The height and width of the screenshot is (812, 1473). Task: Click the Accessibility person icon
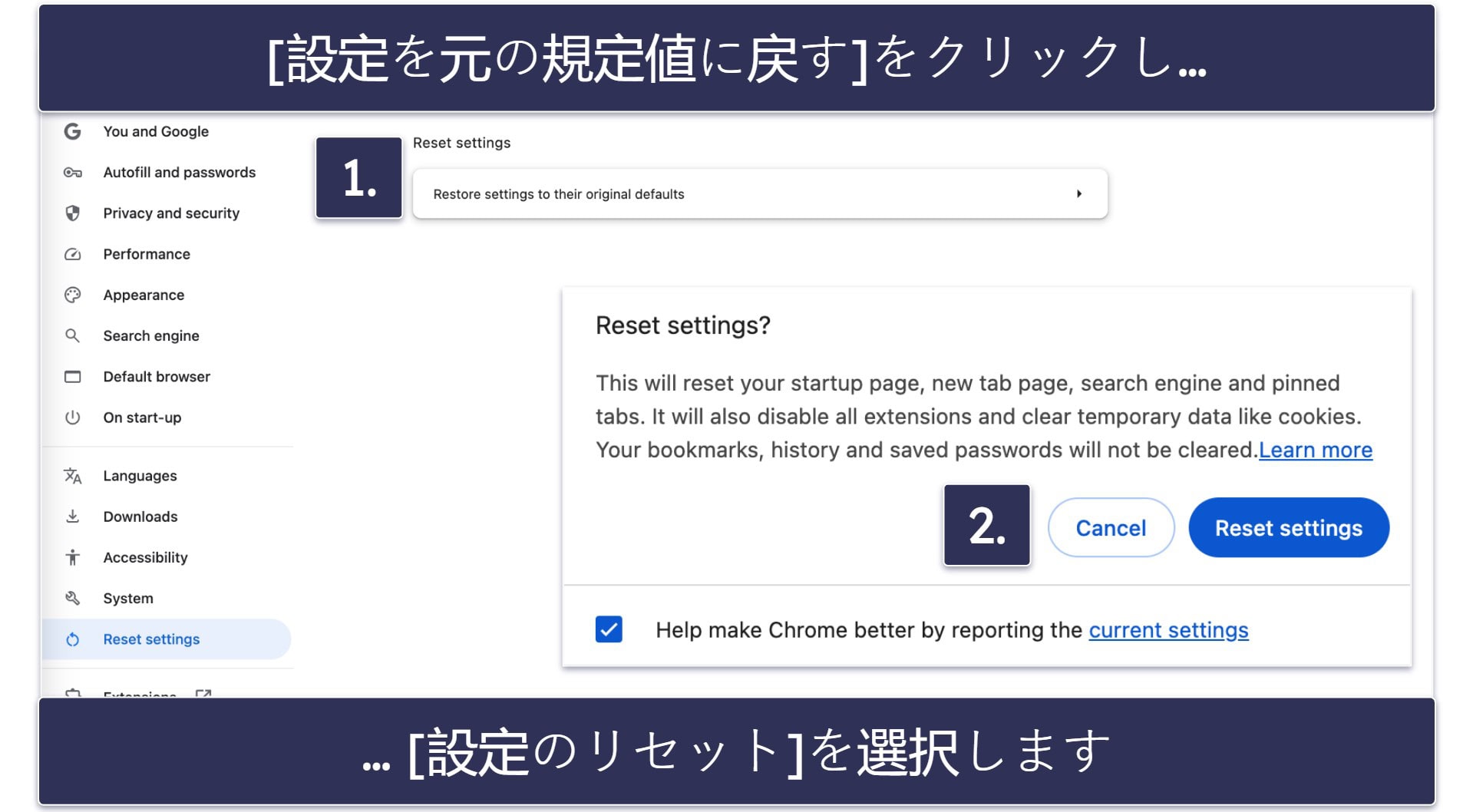pyautogui.click(x=72, y=557)
